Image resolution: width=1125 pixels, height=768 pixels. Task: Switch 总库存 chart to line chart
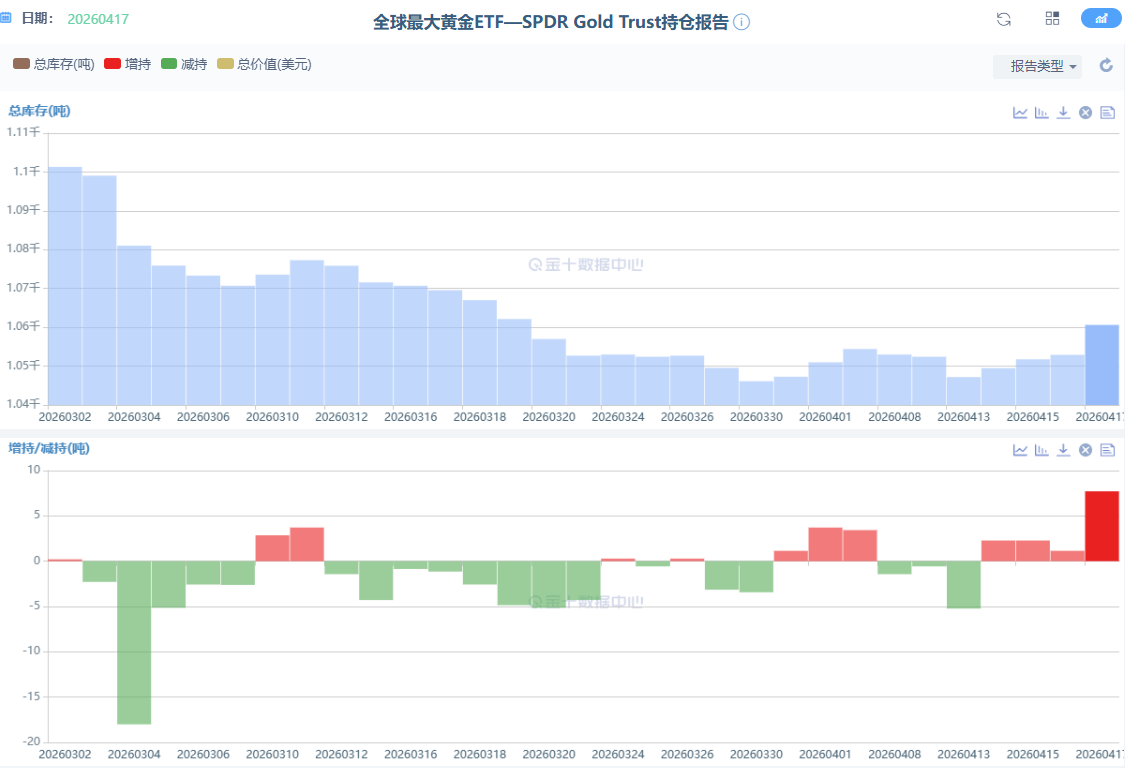1020,113
